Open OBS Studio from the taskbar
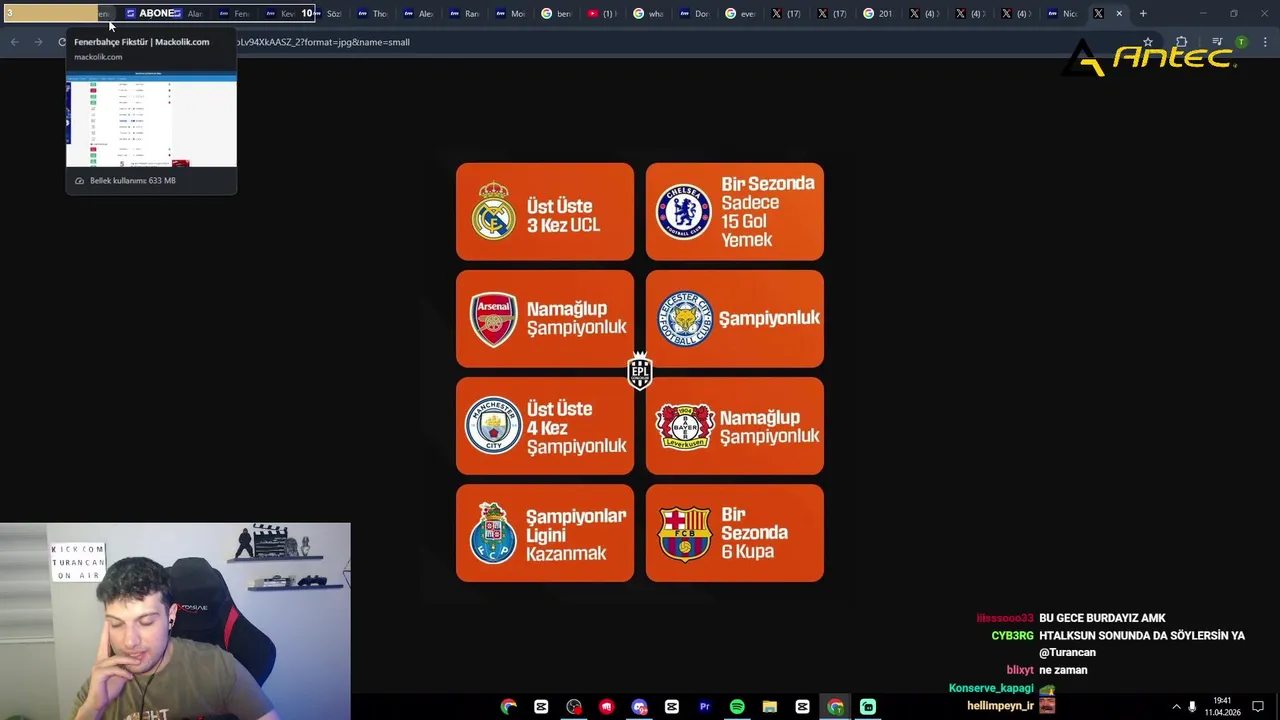This screenshot has height=720, width=1280. [574, 706]
